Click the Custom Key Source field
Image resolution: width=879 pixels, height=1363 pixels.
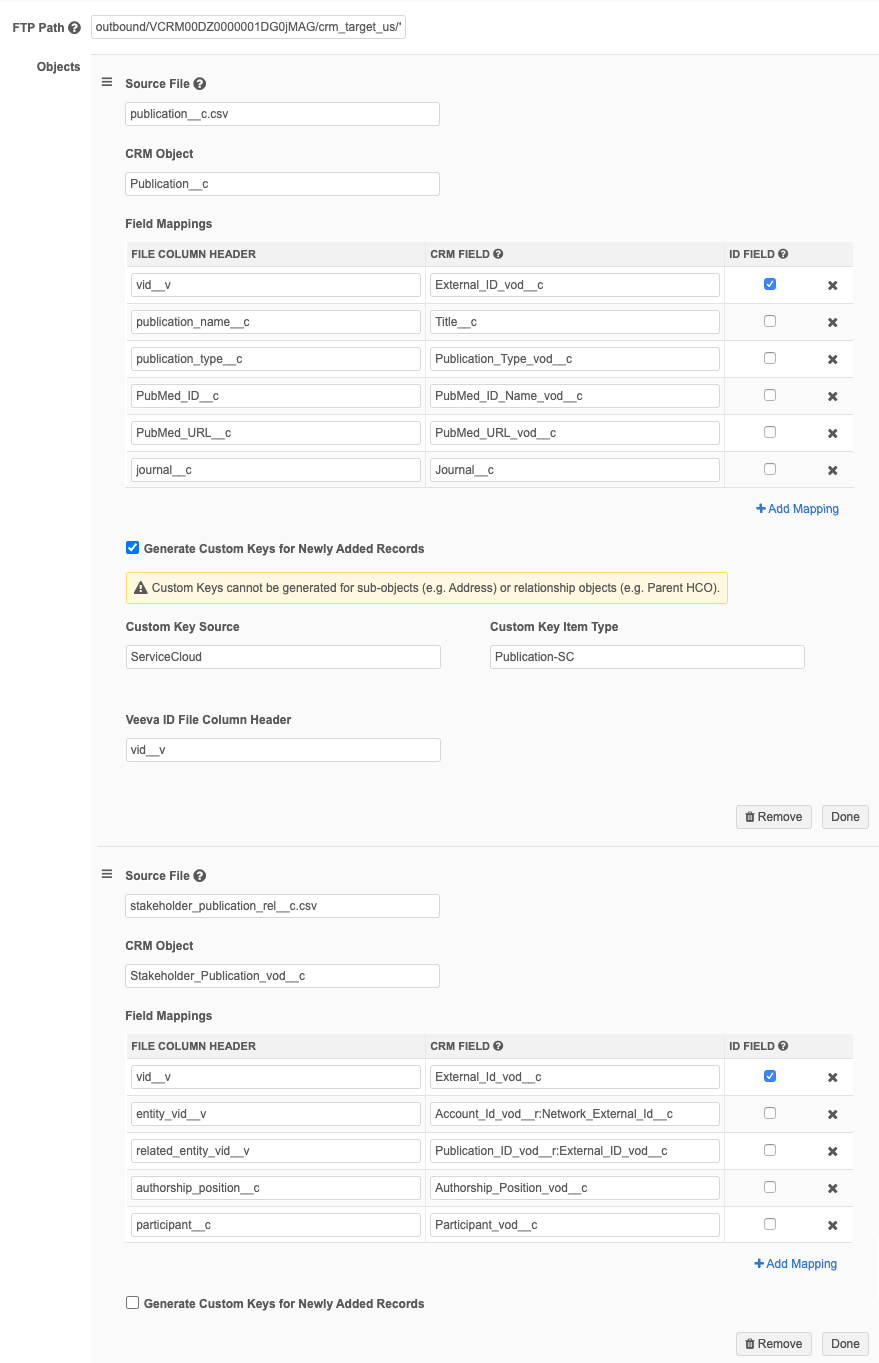pyautogui.click(x=283, y=657)
